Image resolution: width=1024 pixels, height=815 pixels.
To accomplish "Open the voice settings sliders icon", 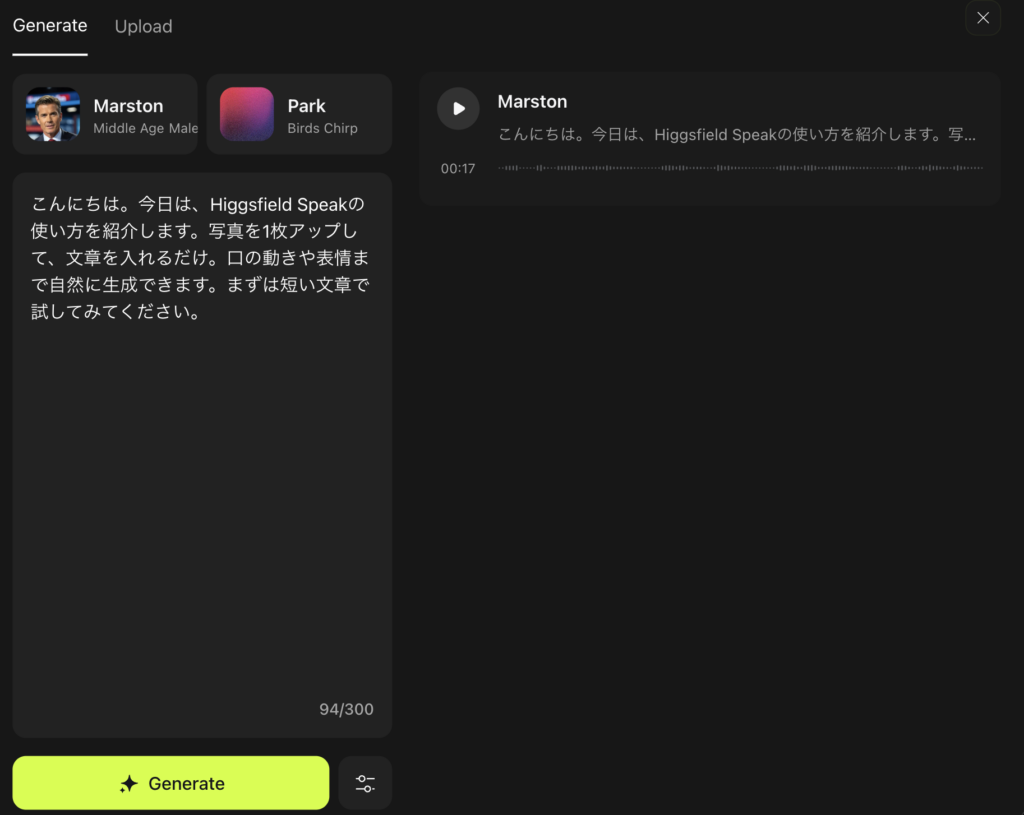I will [x=365, y=783].
